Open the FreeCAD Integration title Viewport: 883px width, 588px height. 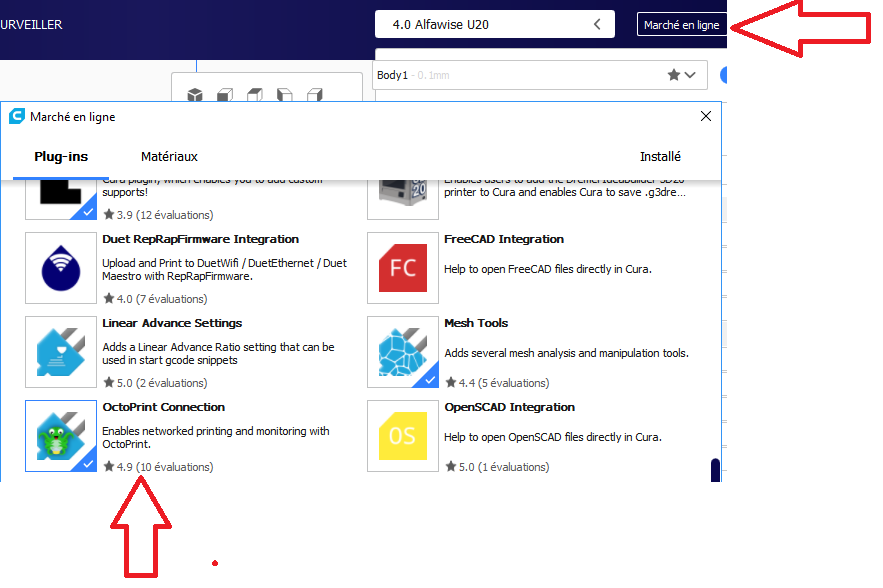[503, 239]
